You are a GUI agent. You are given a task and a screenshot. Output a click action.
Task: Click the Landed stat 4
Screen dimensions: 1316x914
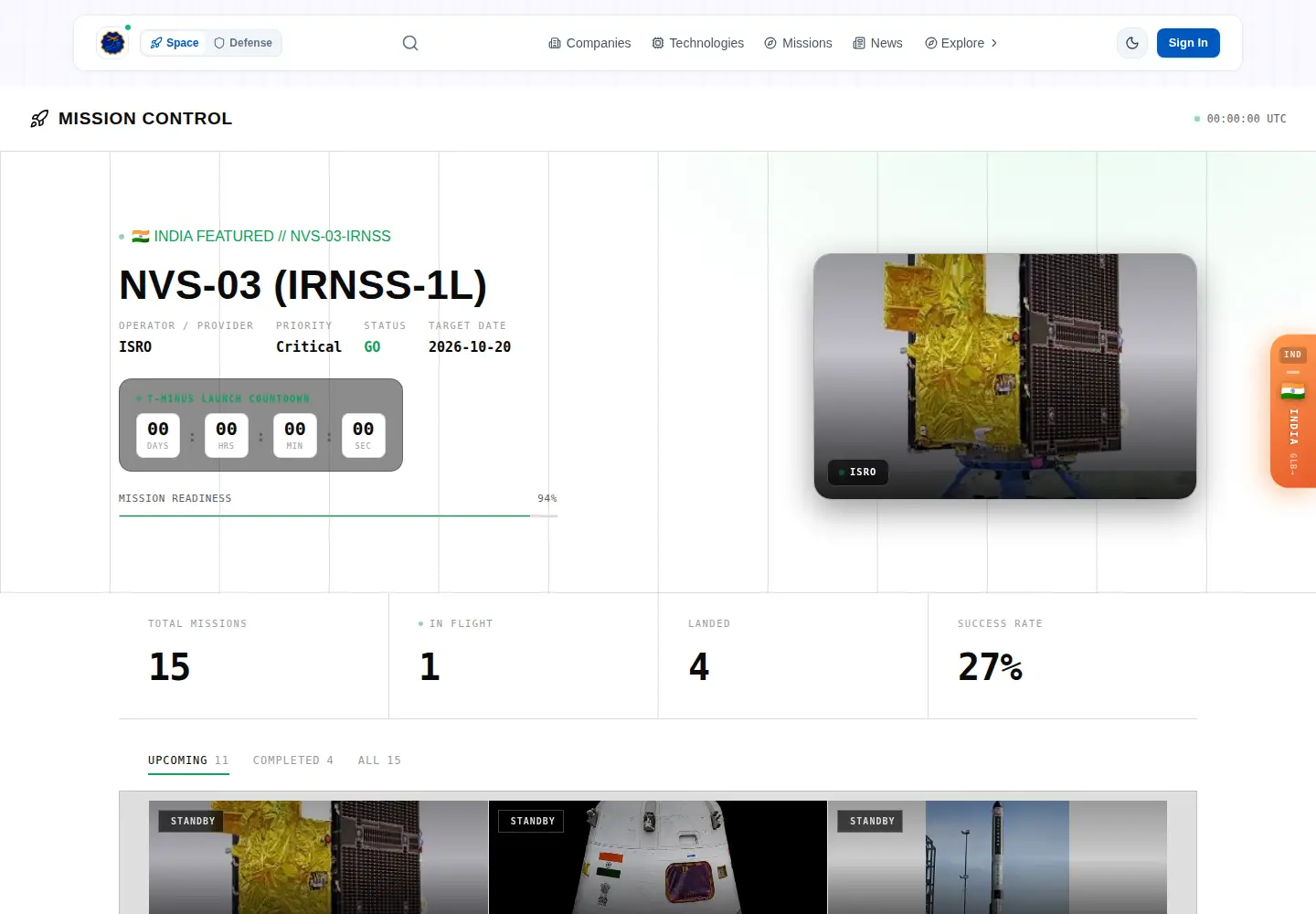pyautogui.click(x=699, y=666)
